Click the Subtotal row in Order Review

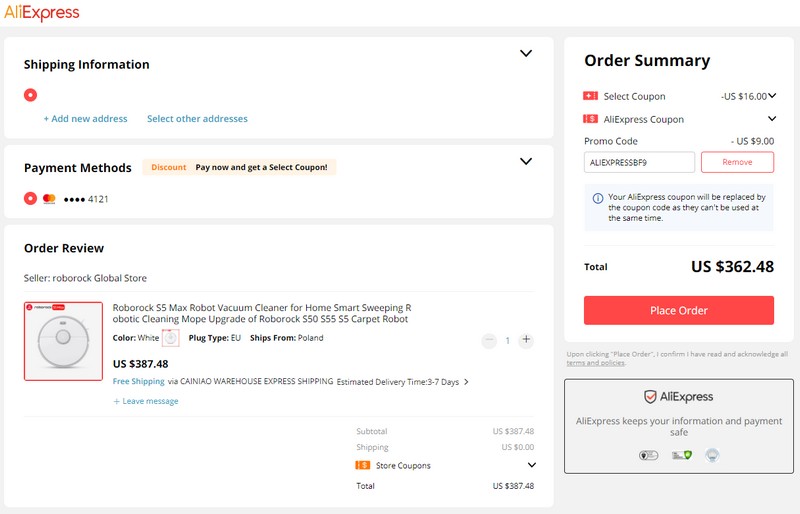click(x=445, y=431)
